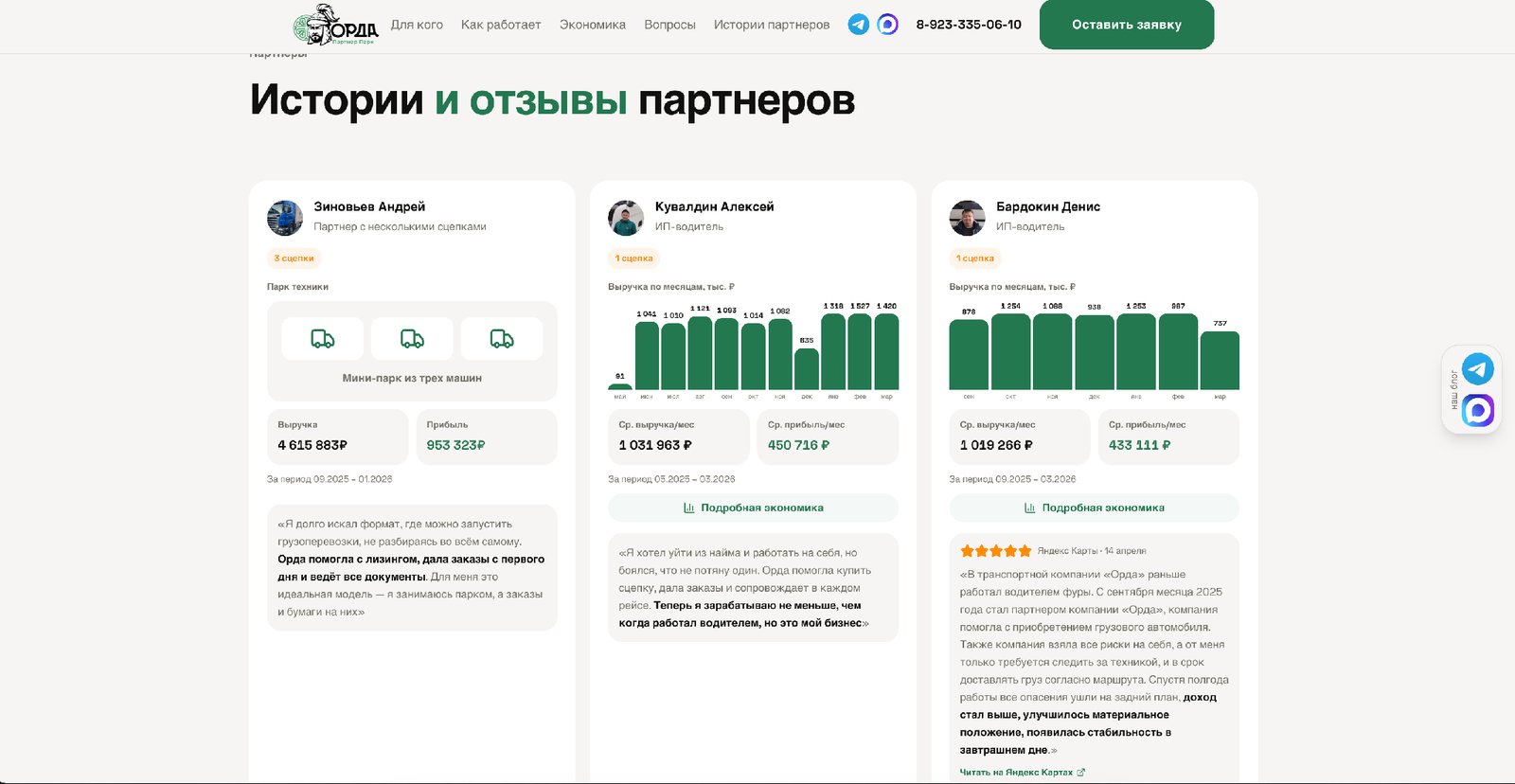
Task: Click the 3 сцепки badge
Action: [294, 258]
